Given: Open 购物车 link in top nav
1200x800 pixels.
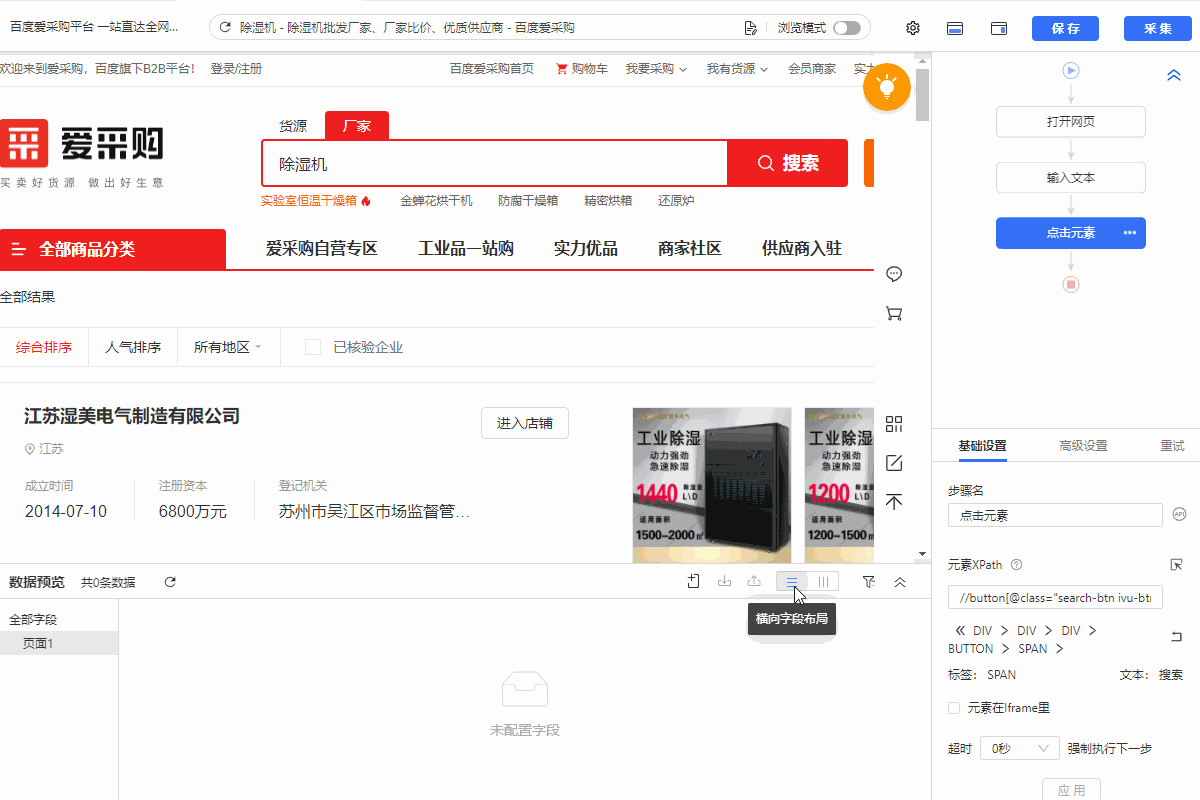Looking at the screenshot, I should tap(582, 69).
